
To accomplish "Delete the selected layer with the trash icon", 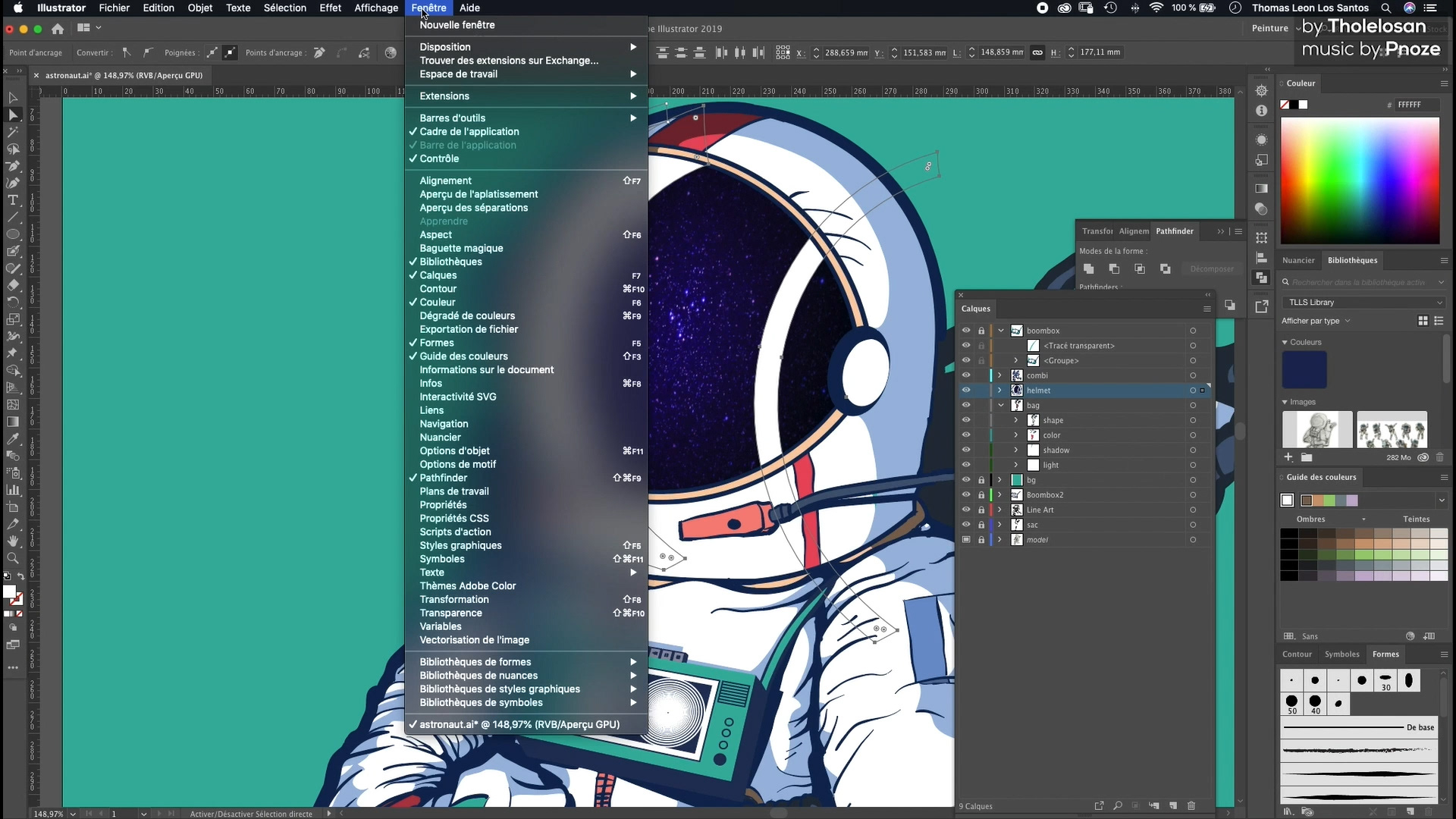I will pyautogui.click(x=1191, y=805).
